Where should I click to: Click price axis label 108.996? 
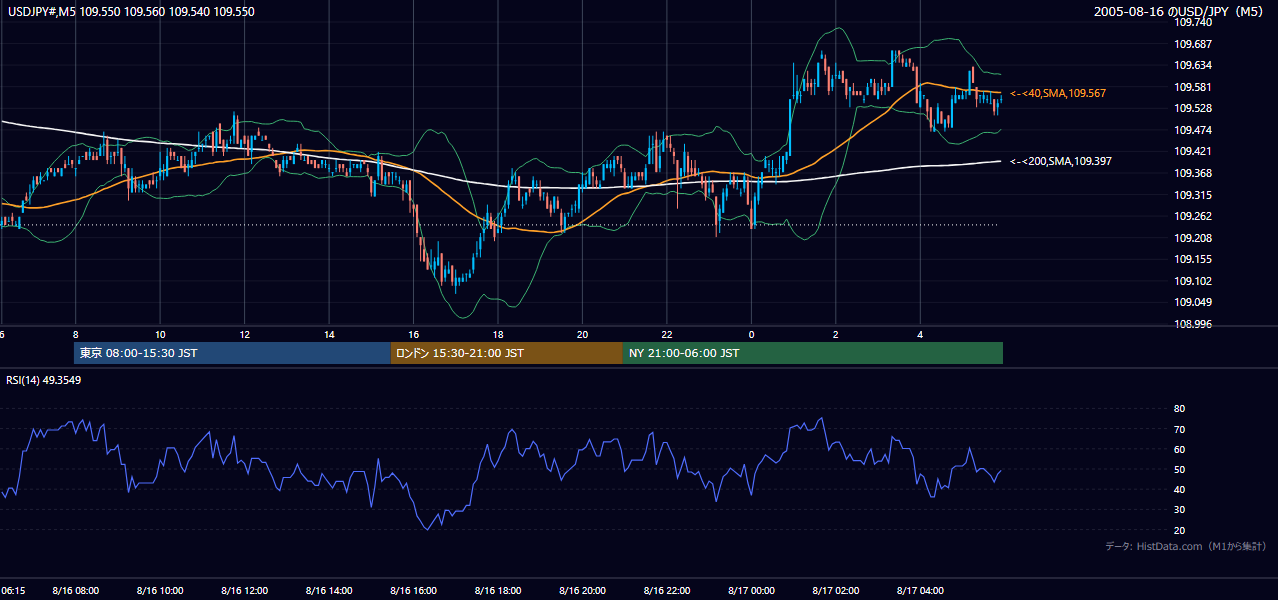[x=1192, y=324]
